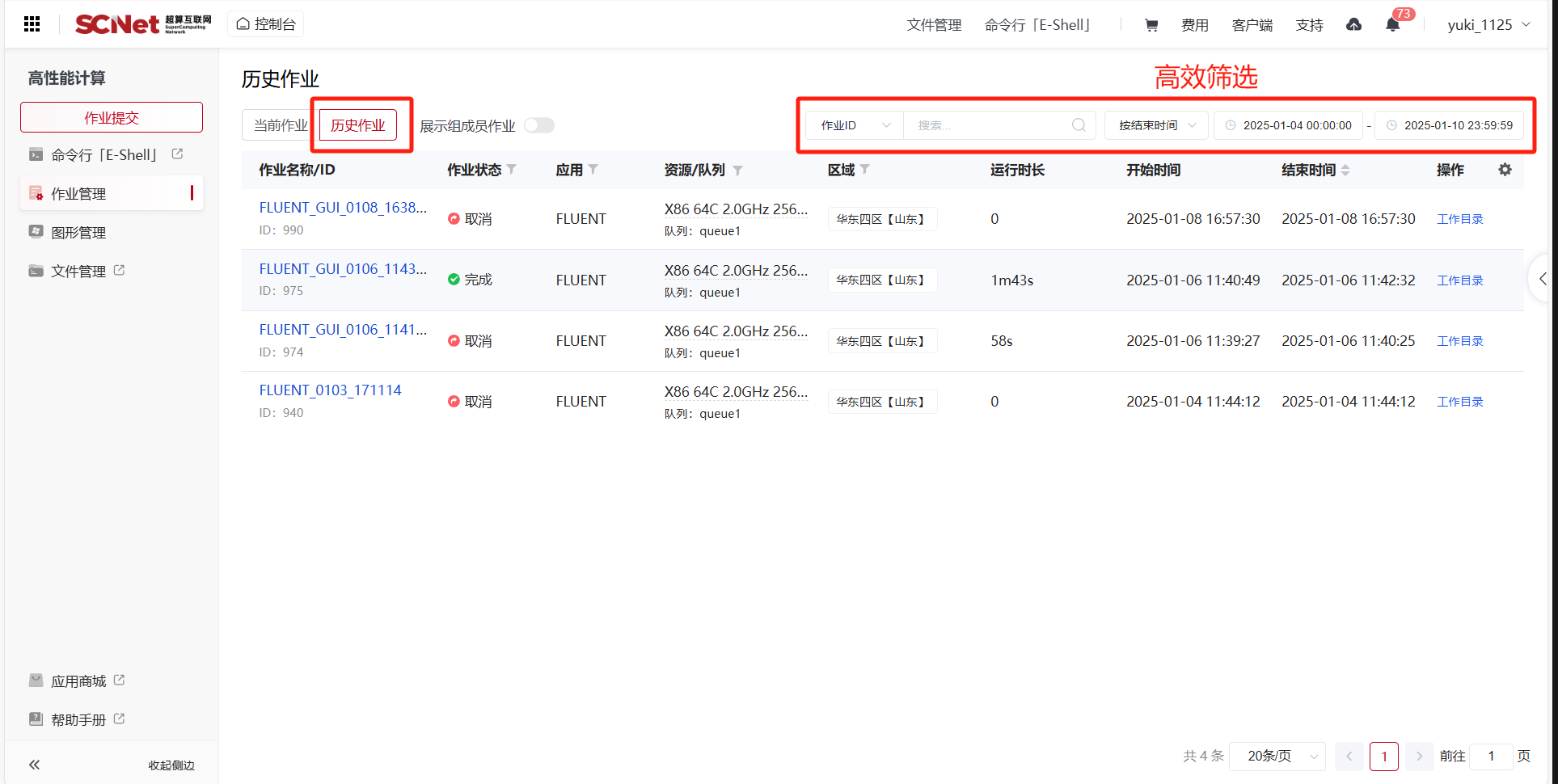
Task: Click the shopping cart icon
Action: point(1151,25)
